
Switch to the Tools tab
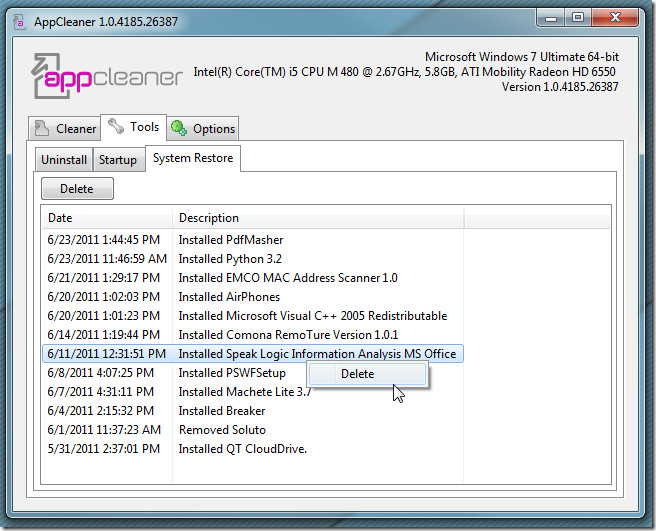pyautogui.click(x=133, y=126)
